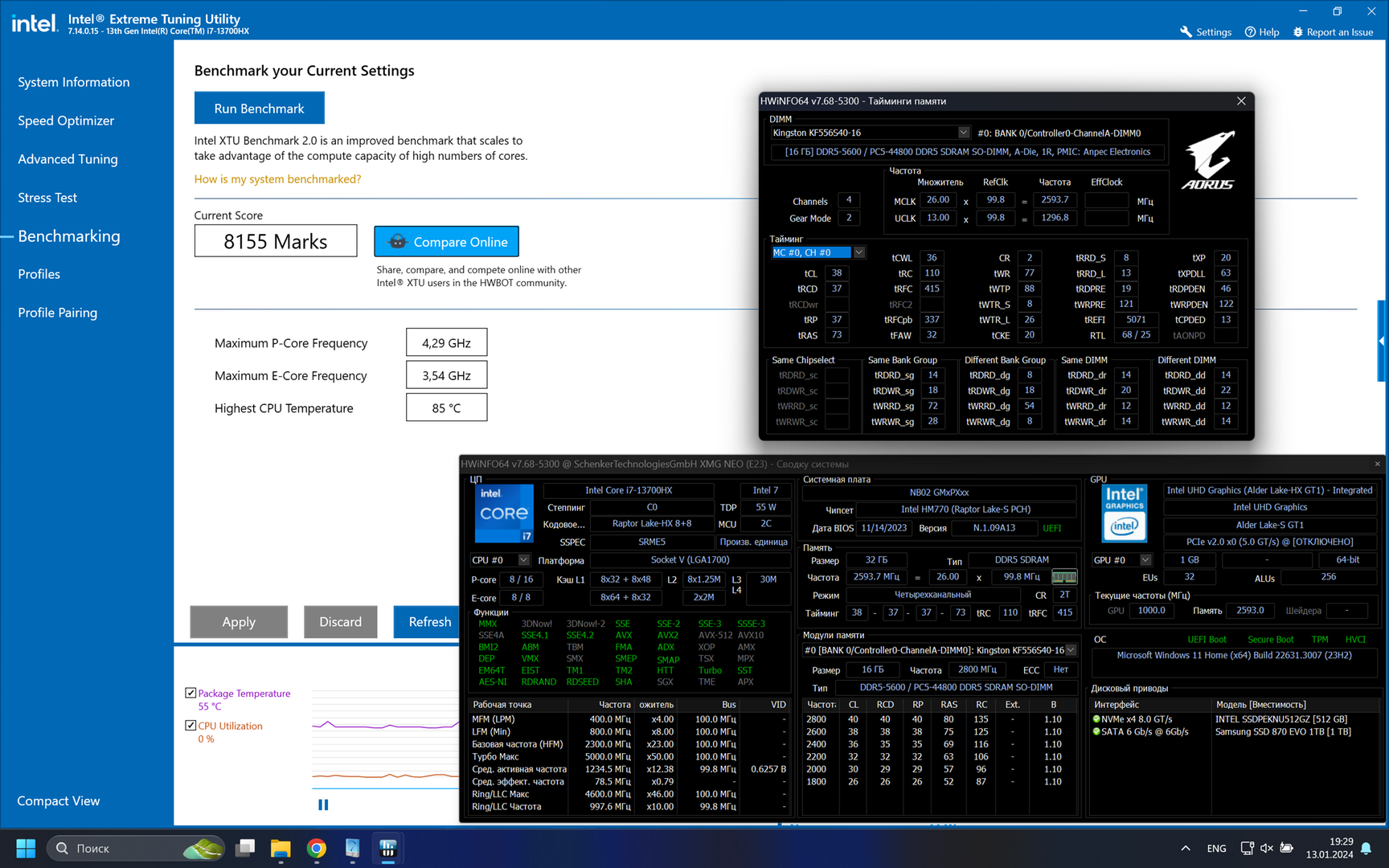Switch to Compact View
The height and width of the screenshot is (868, 1389).
tap(58, 801)
